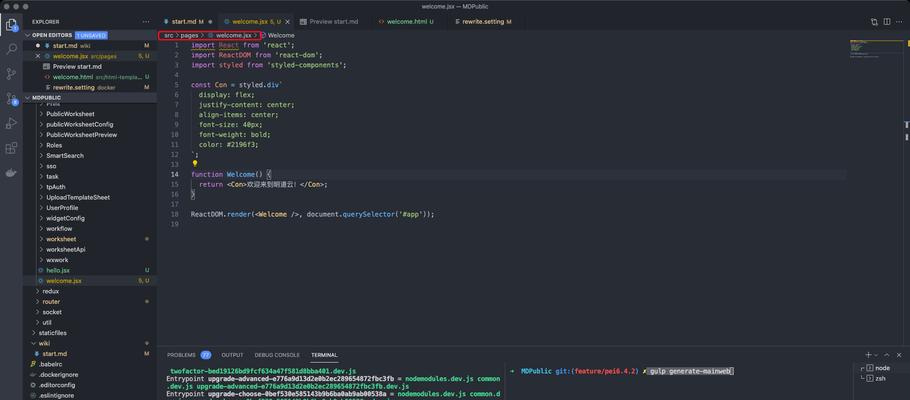Open the new terminal launch profile dropdown

pyautogui.click(x=876, y=355)
